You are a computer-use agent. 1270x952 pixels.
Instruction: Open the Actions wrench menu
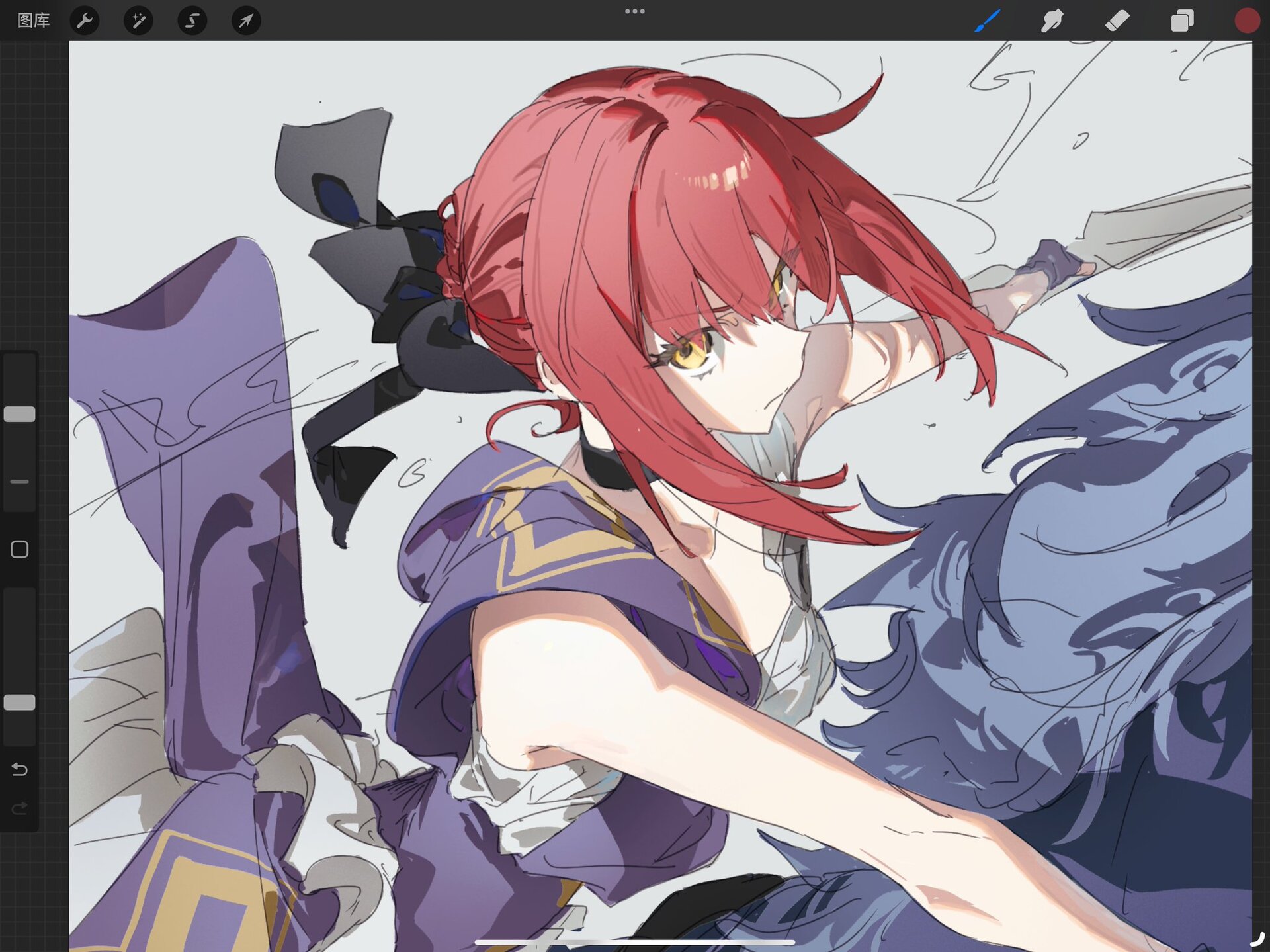tap(85, 21)
